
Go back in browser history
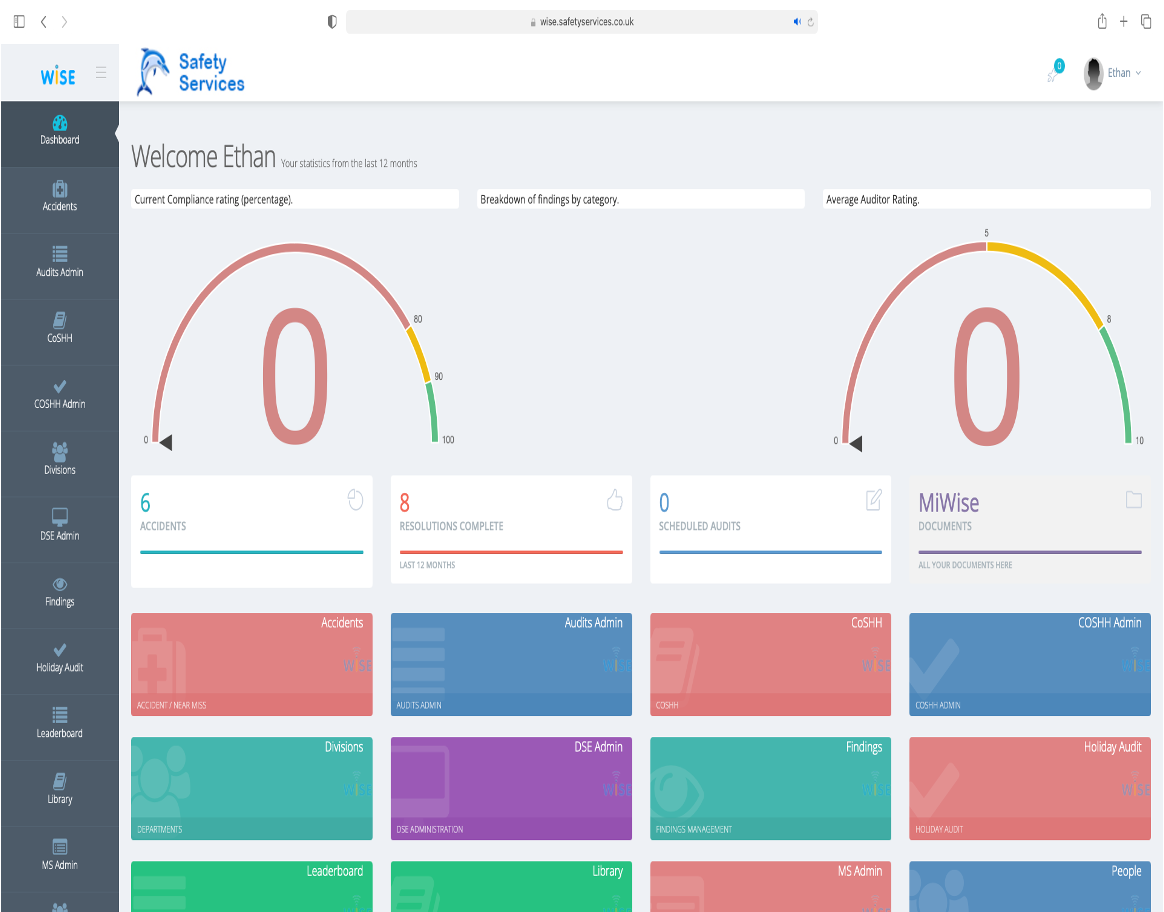44,22
